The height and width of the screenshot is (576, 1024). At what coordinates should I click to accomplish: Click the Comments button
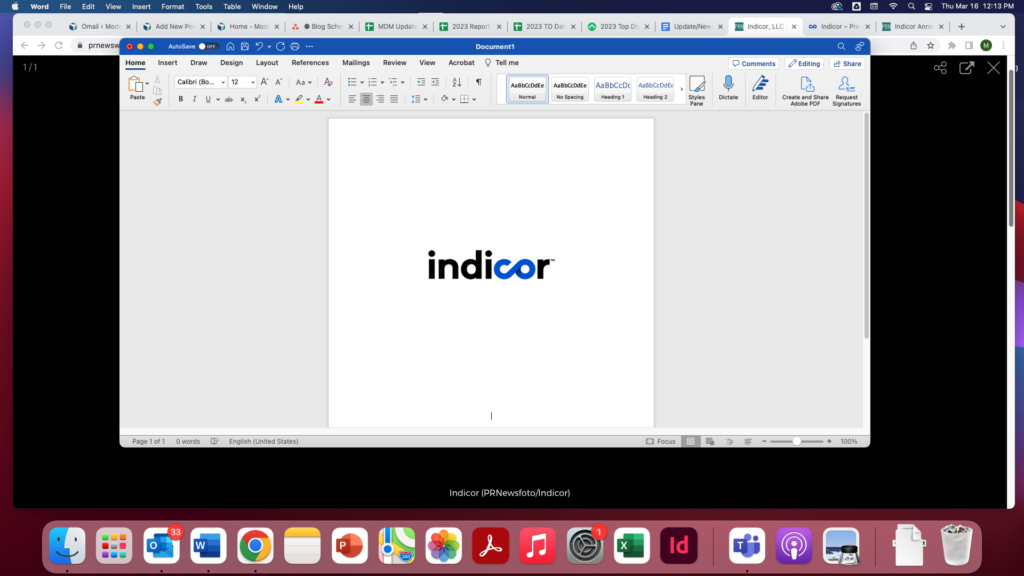click(x=753, y=63)
